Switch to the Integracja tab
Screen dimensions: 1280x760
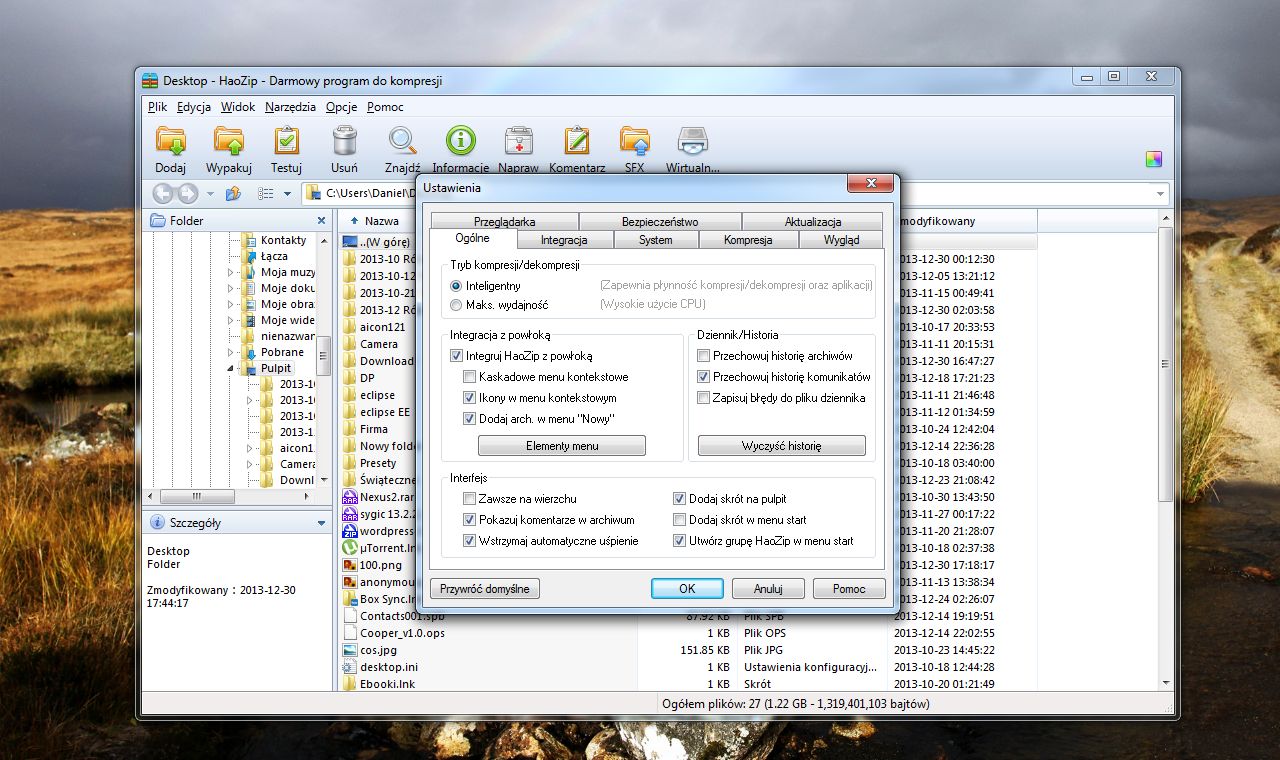coord(563,240)
